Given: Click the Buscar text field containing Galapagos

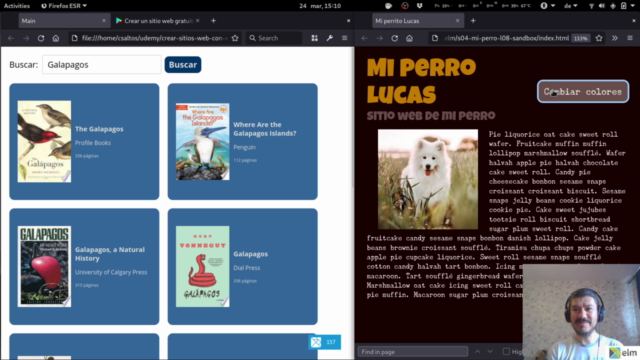Looking at the screenshot, I should [102, 64].
